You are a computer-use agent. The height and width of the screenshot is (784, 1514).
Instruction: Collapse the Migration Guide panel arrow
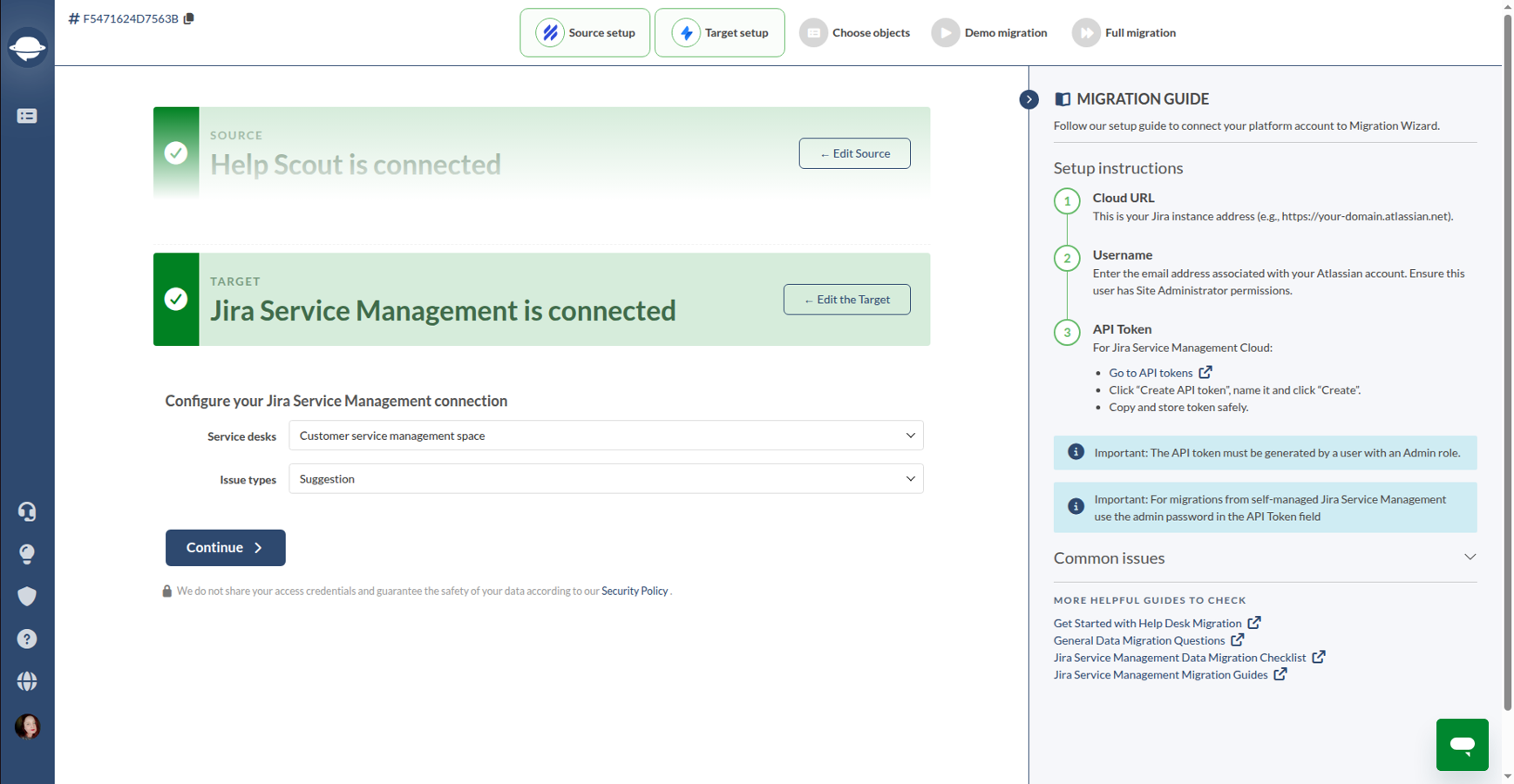point(1029,99)
